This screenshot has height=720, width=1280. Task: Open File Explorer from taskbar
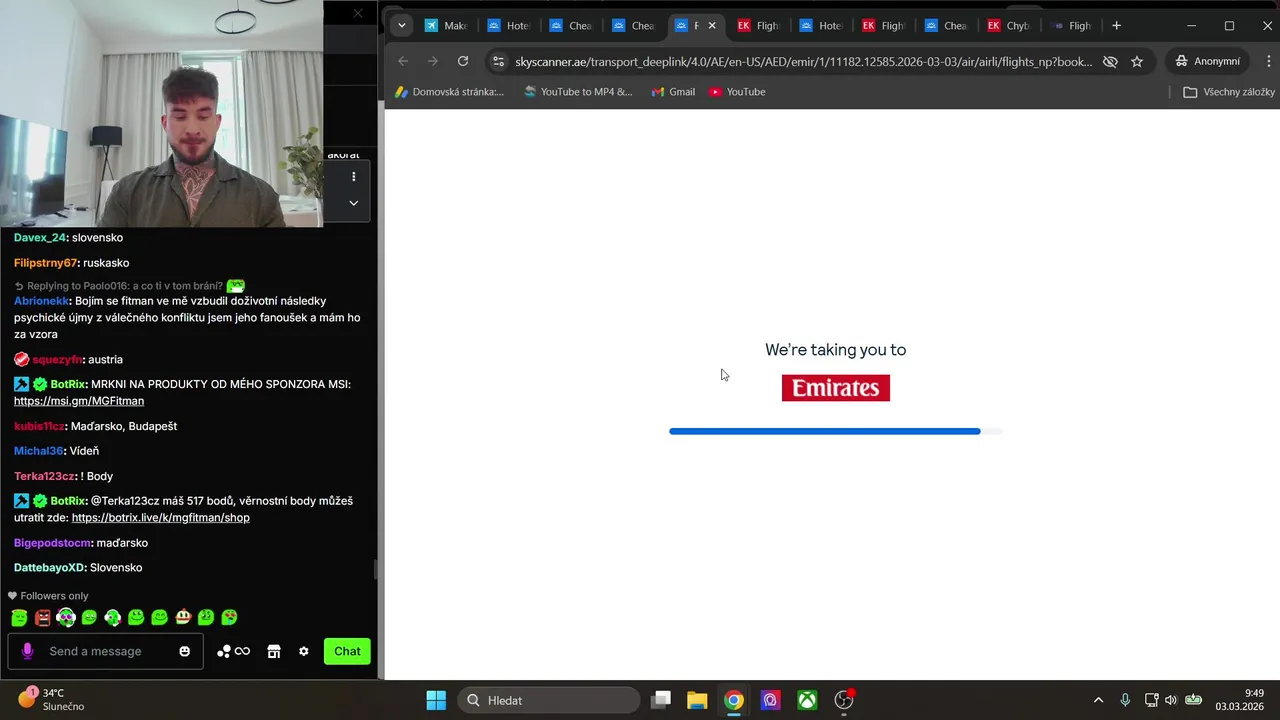[x=697, y=700]
